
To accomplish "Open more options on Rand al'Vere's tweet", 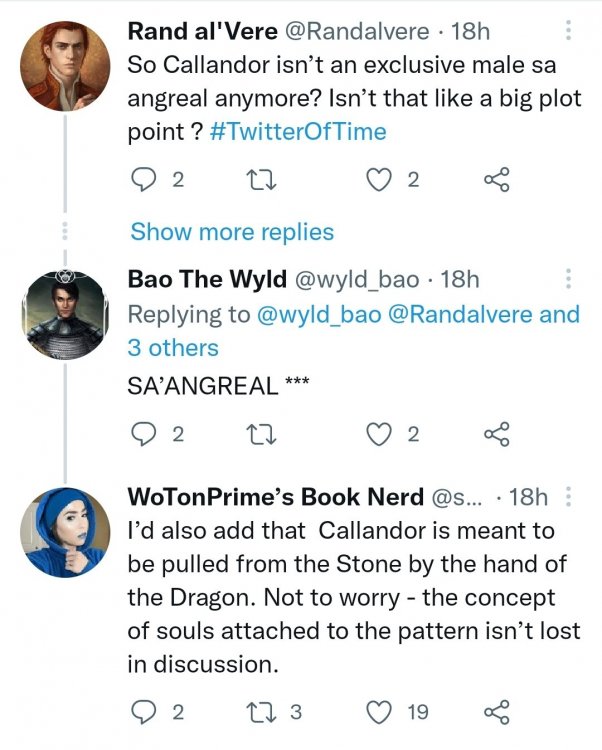I will tap(569, 31).
